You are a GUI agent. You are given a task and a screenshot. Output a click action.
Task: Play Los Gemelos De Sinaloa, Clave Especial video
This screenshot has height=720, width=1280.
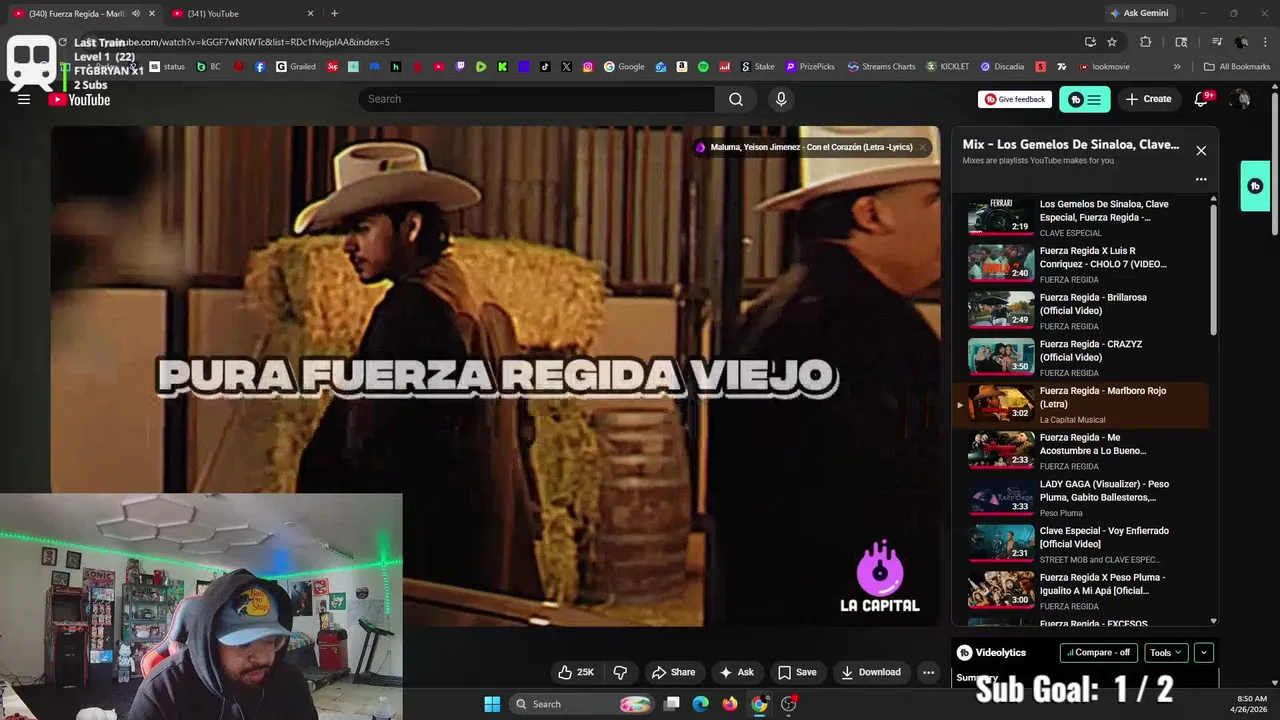tap(1084, 217)
